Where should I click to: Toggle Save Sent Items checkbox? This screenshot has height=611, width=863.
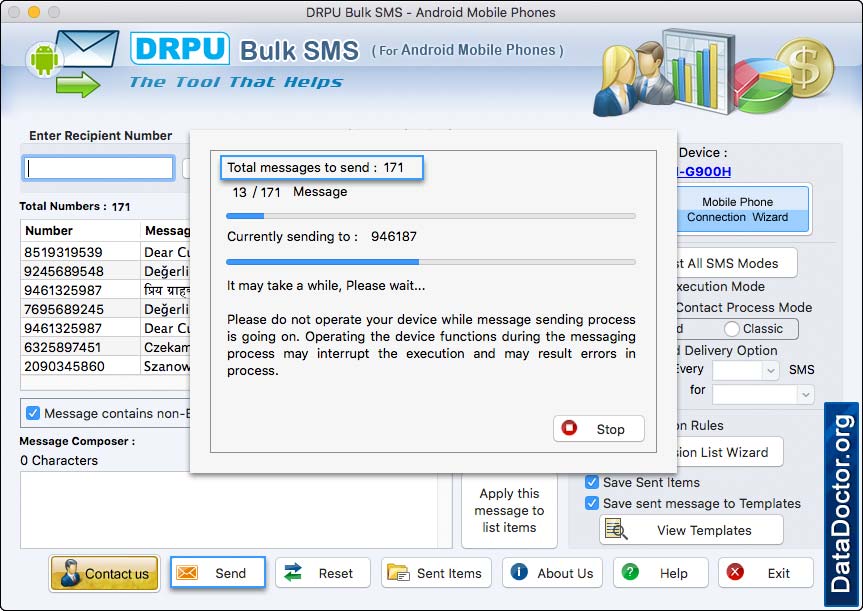point(592,482)
